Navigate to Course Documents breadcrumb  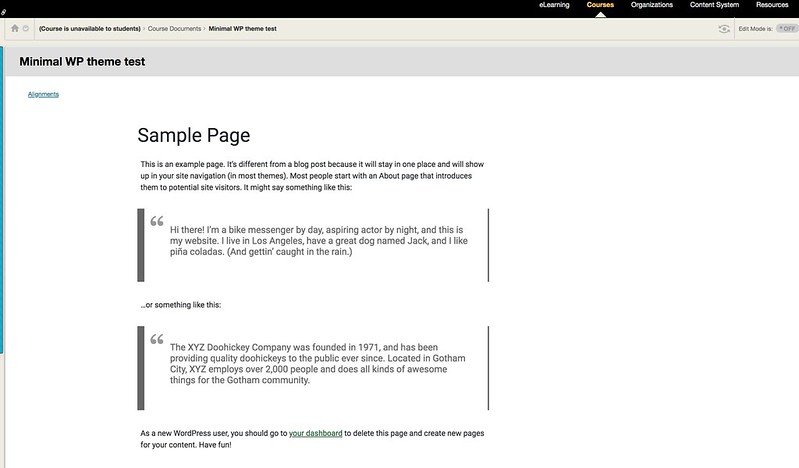pos(174,29)
